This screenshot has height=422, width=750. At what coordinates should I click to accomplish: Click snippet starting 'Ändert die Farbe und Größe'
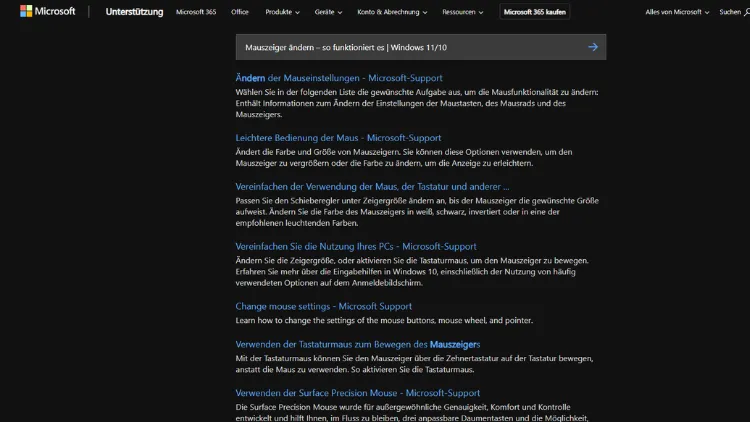click(404, 157)
